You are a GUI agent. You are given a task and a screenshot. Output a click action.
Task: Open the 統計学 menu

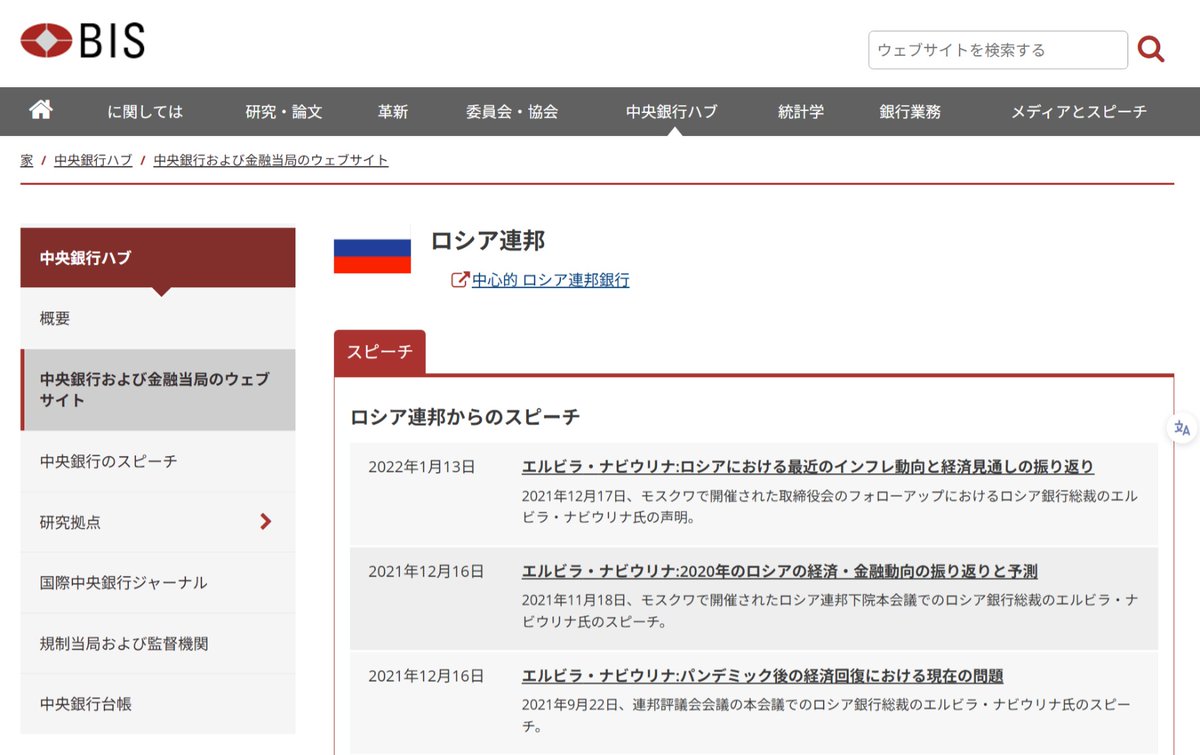click(x=801, y=112)
